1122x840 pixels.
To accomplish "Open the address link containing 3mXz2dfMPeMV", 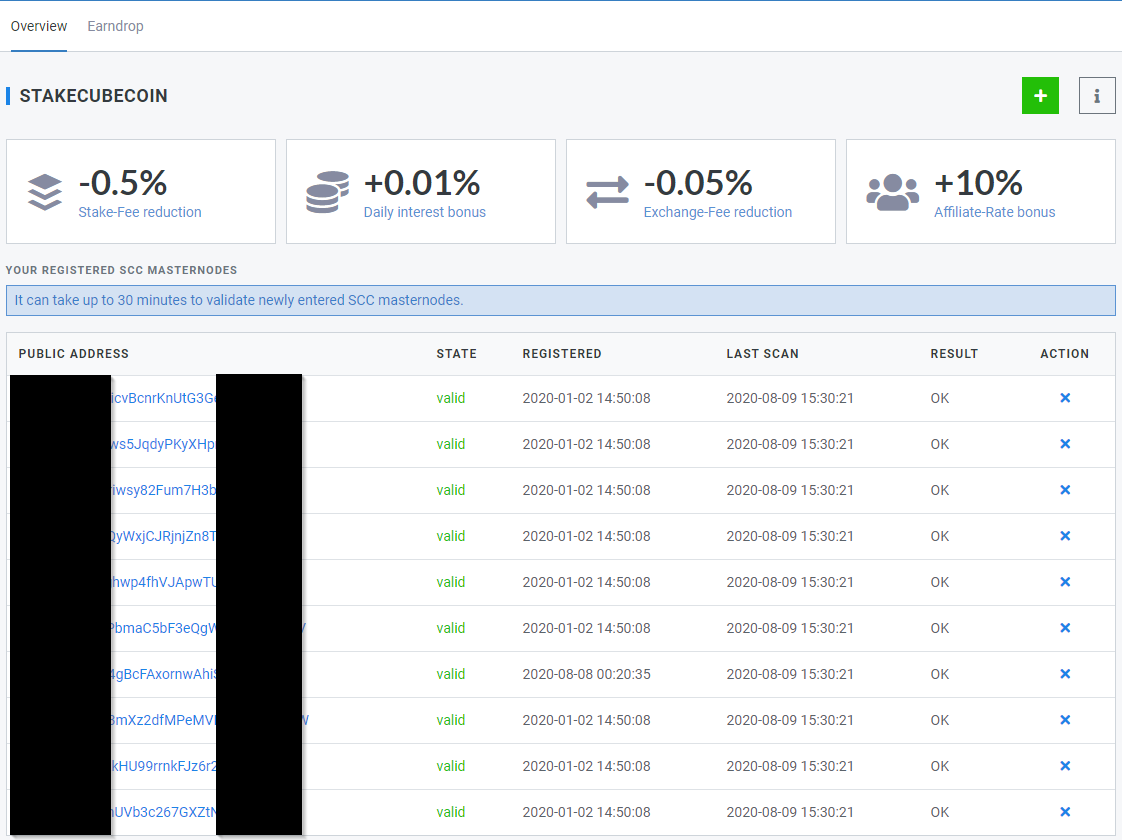I will click(163, 720).
